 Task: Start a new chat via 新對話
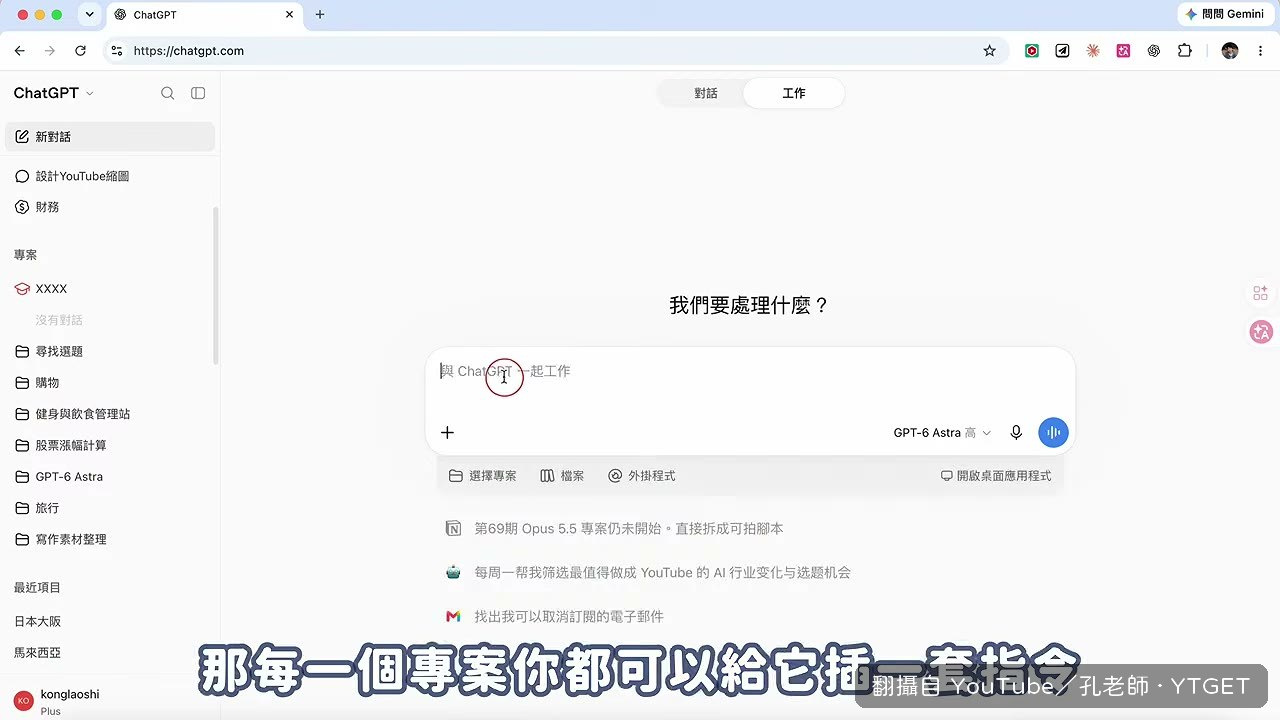(x=110, y=137)
